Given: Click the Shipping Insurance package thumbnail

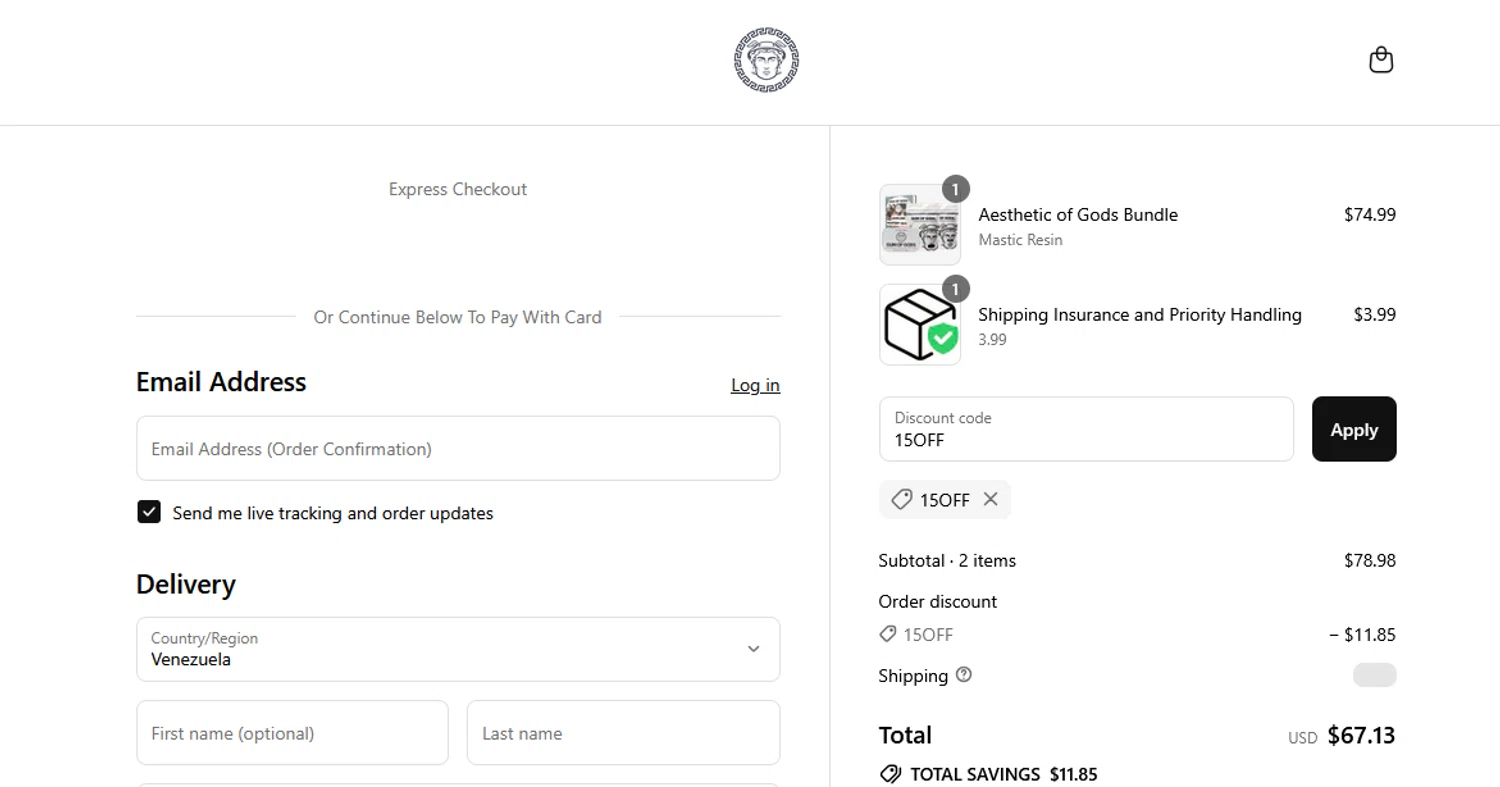Looking at the screenshot, I should (920, 325).
